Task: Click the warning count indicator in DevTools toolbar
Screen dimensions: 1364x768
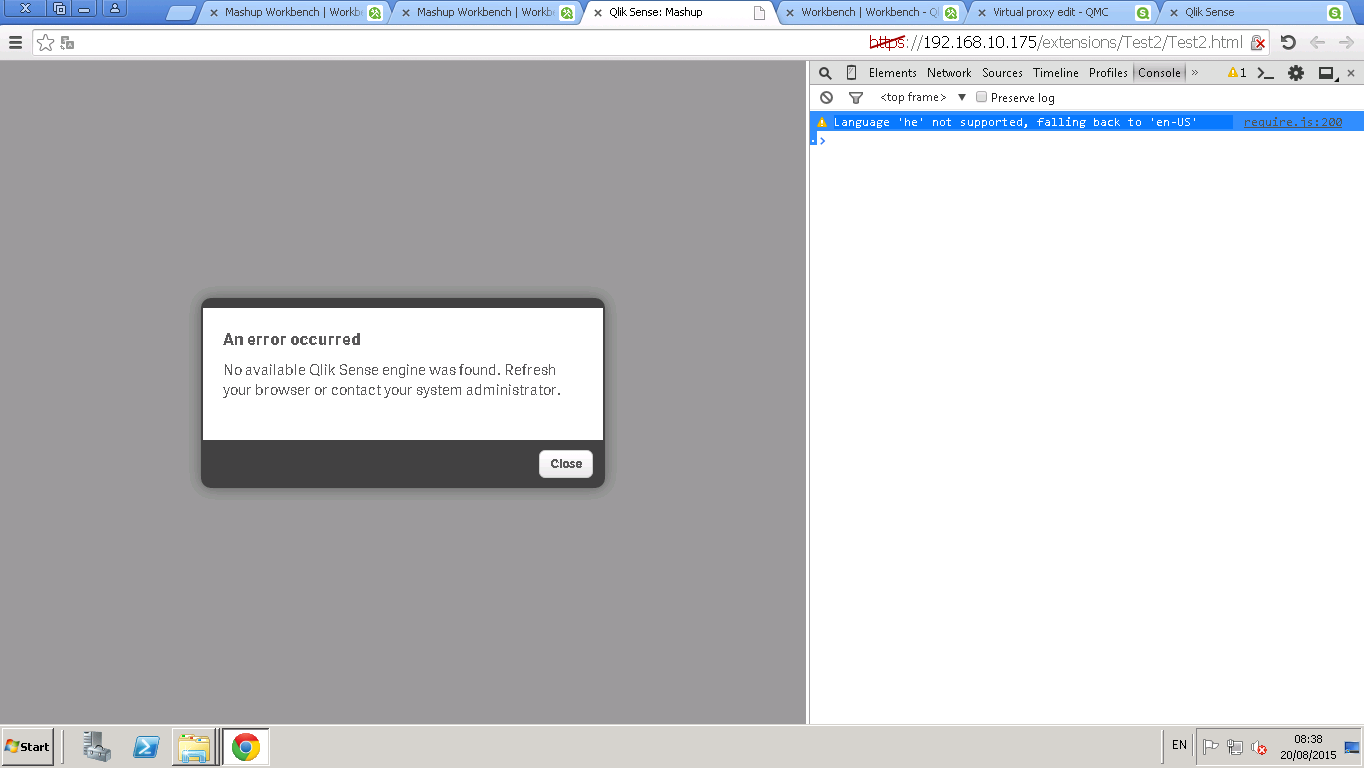Action: 1237,73
